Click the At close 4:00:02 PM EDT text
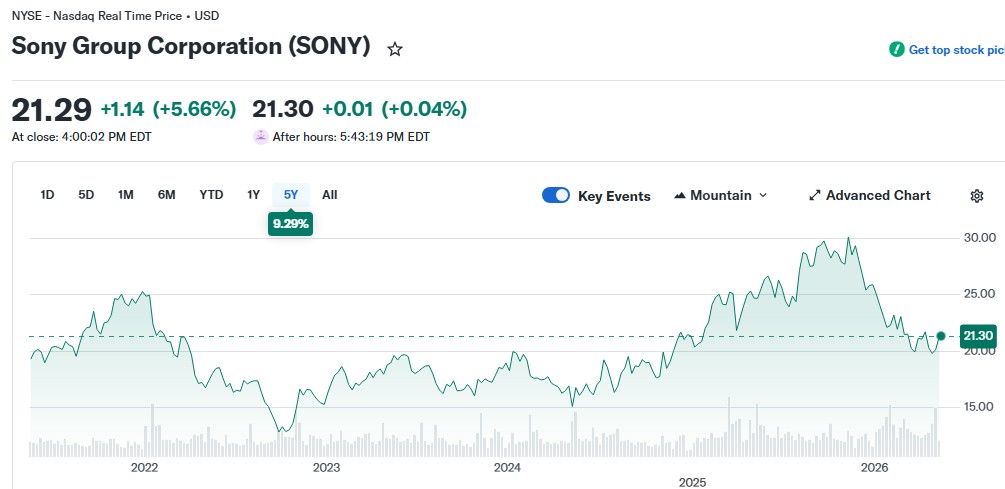Image resolution: width=1005 pixels, height=489 pixels. pyautogui.click(x=81, y=137)
